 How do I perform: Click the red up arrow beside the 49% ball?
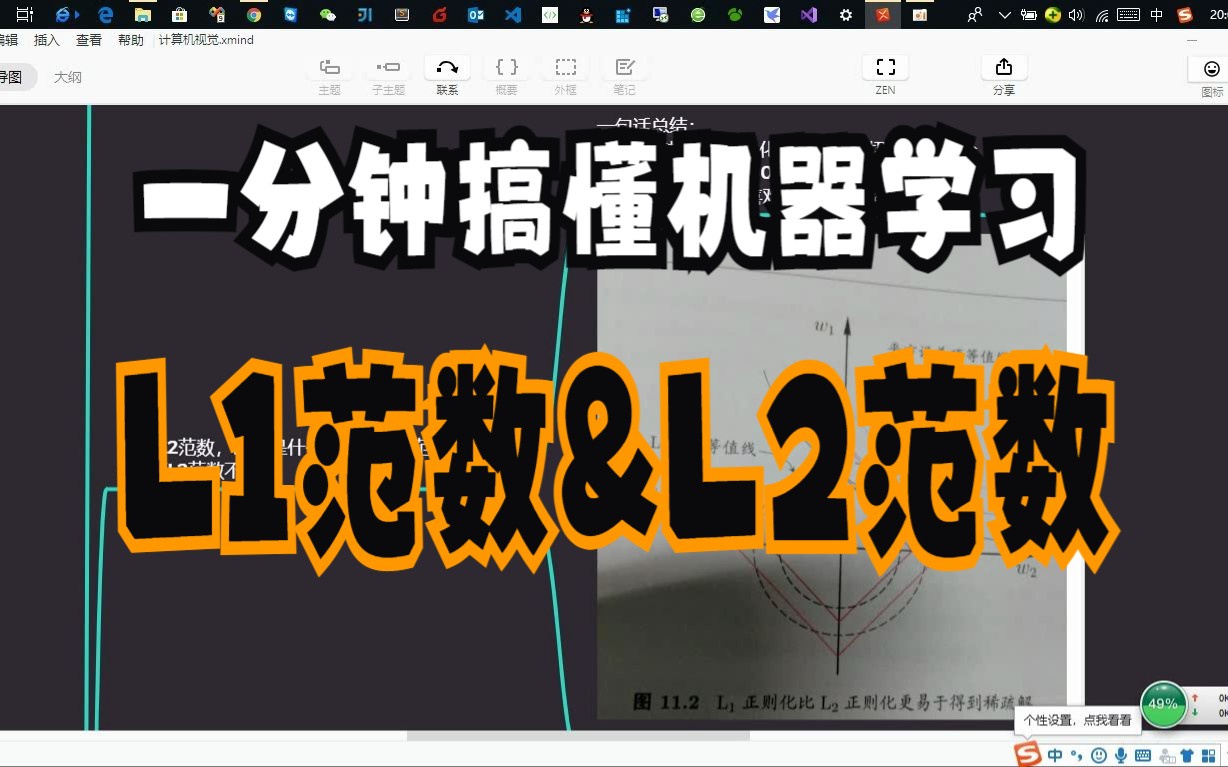tap(1197, 697)
